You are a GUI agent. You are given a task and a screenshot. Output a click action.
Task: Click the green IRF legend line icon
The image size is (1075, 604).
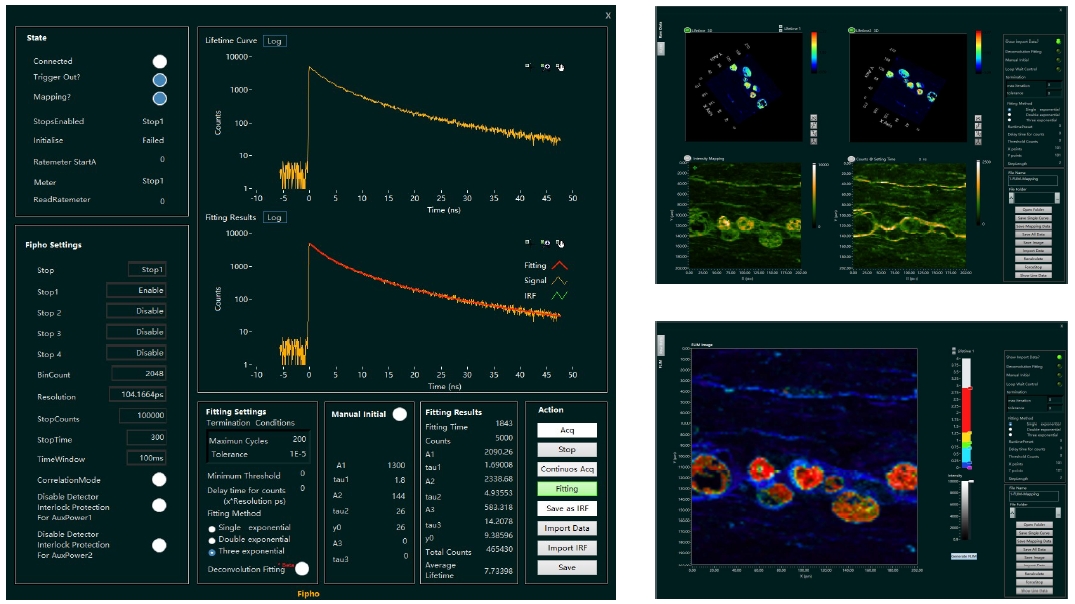point(562,297)
